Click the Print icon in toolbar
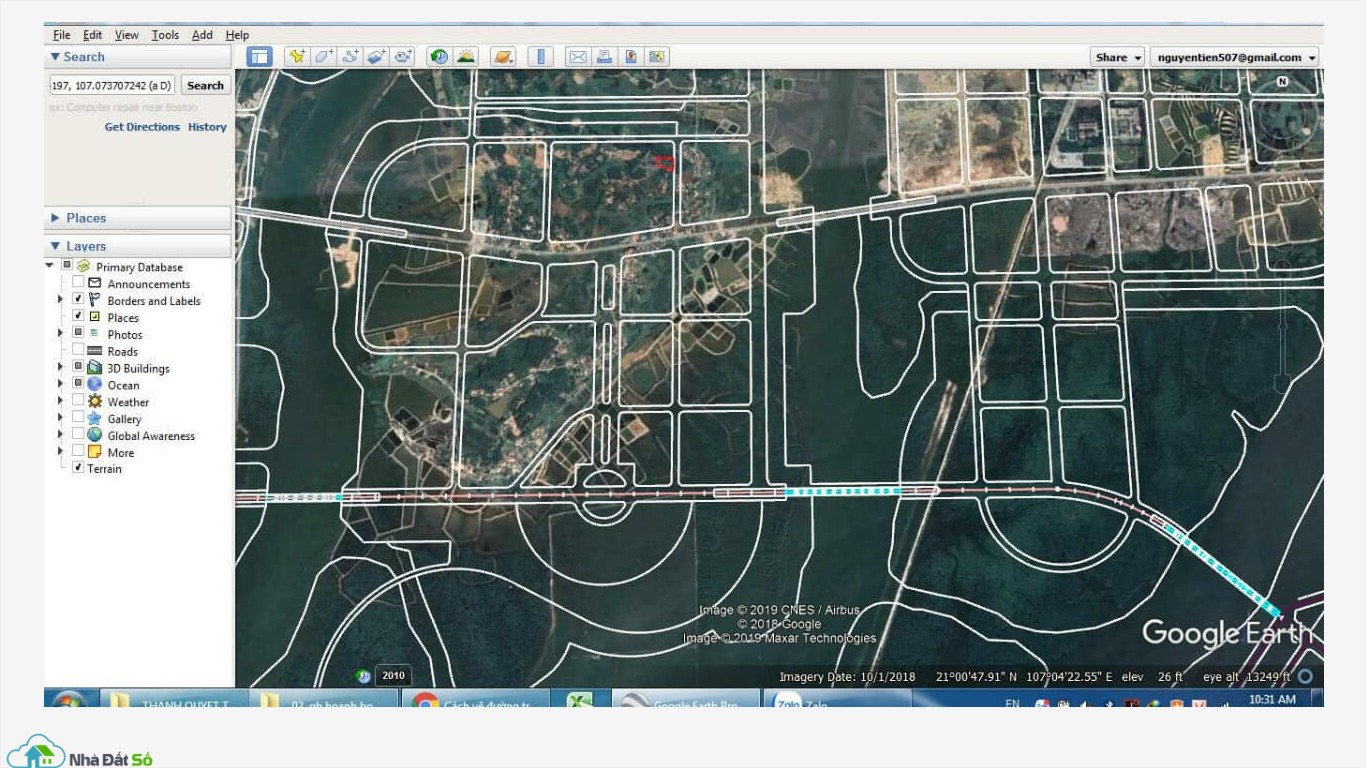Image resolution: width=1366 pixels, height=768 pixels. point(604,57)
